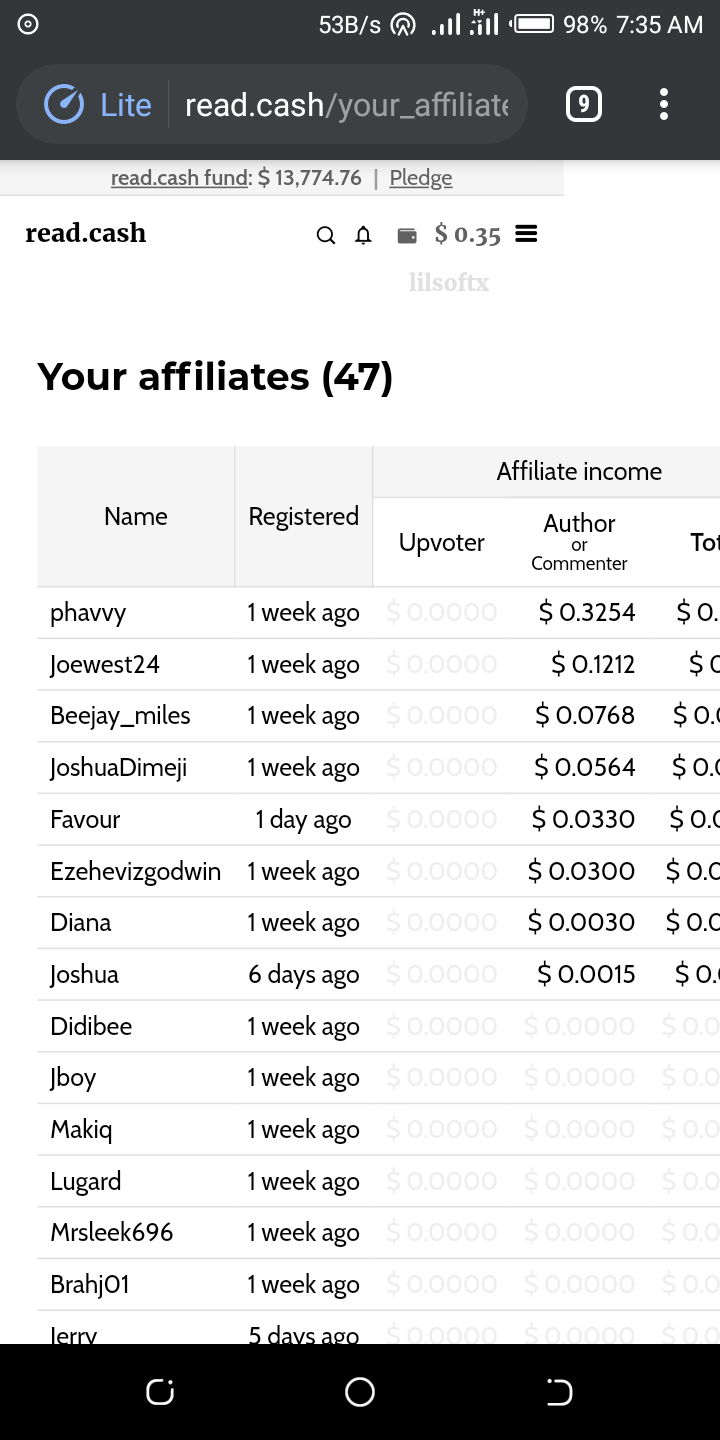Click the Registered column header
The height and width of the screenshot is (1440, 720).
tap(304, 516)
